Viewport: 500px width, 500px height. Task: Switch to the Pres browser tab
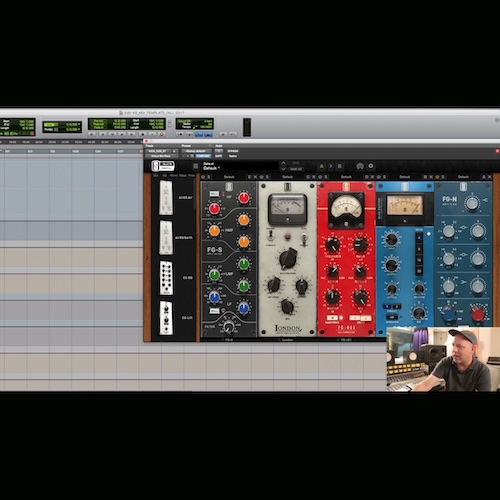click(191, 175)
